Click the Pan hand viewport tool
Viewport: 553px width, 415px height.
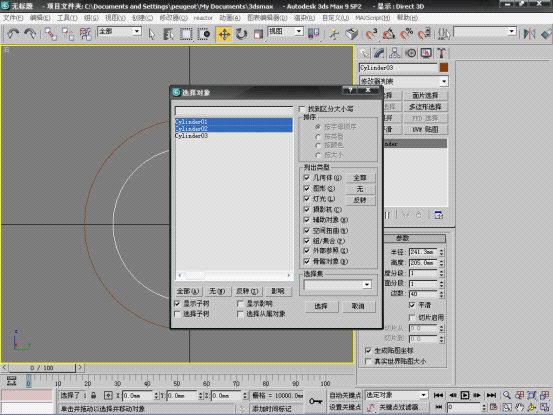coord(519,407)
